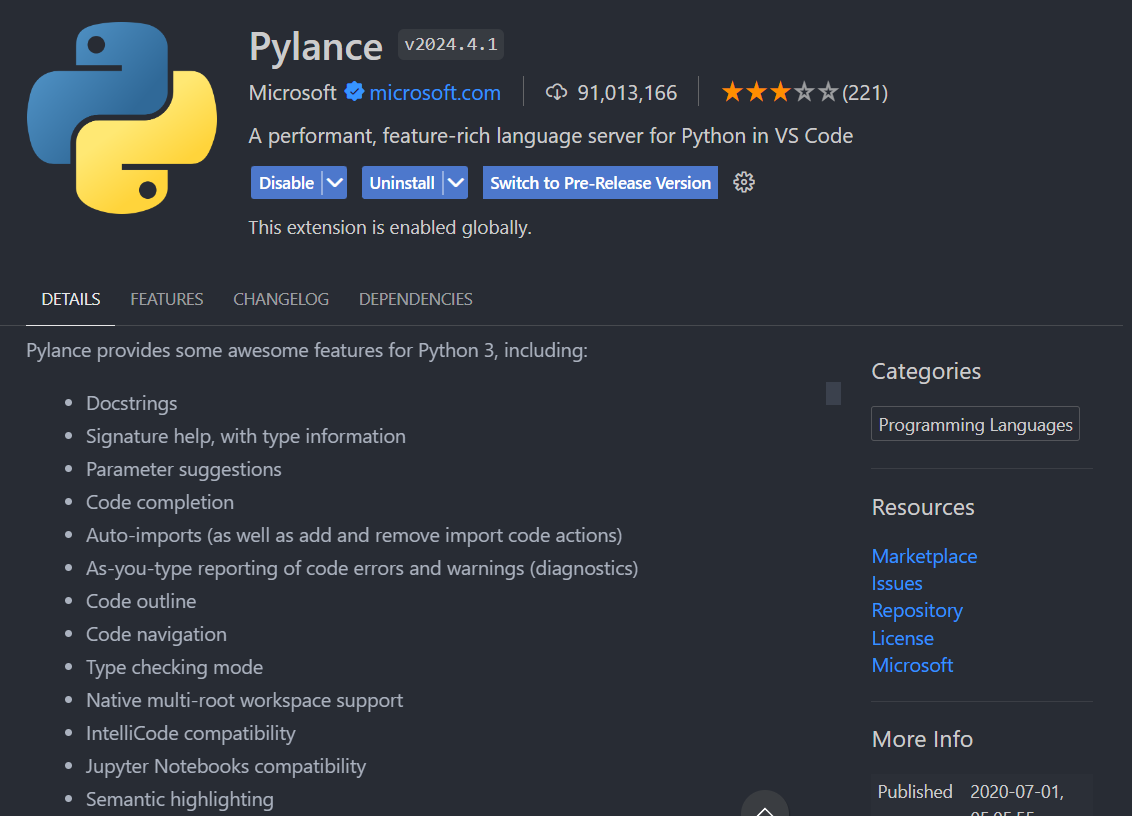Click the verified publisher badge icon

(354, 93)
